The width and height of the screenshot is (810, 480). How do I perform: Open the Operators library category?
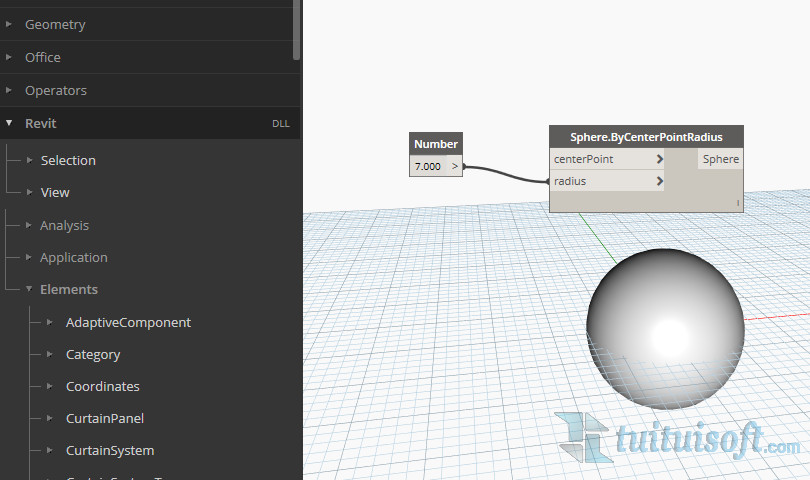[x=56, y=90]
